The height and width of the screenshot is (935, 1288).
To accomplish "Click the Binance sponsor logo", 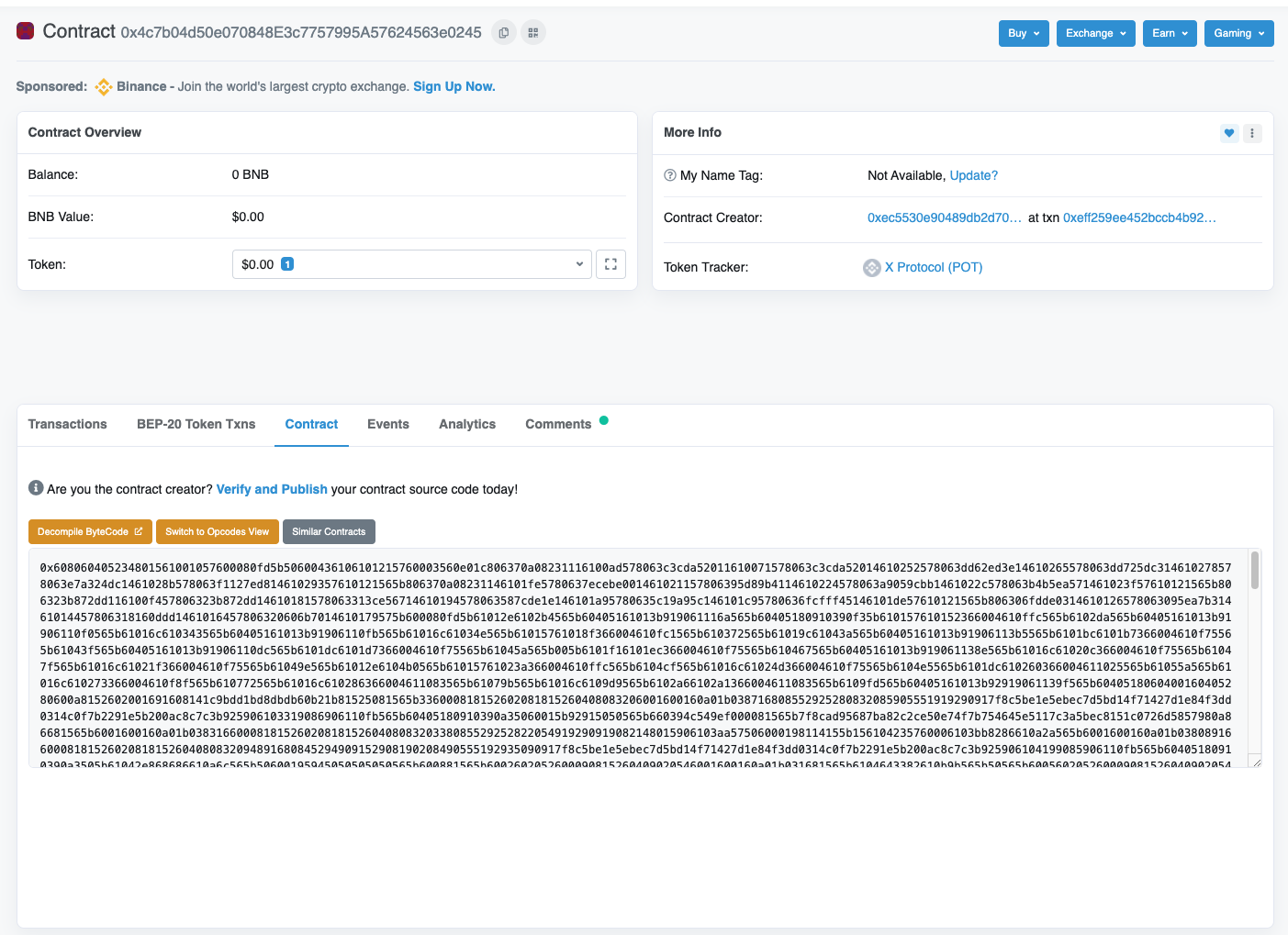I will [x=104, y=87].
